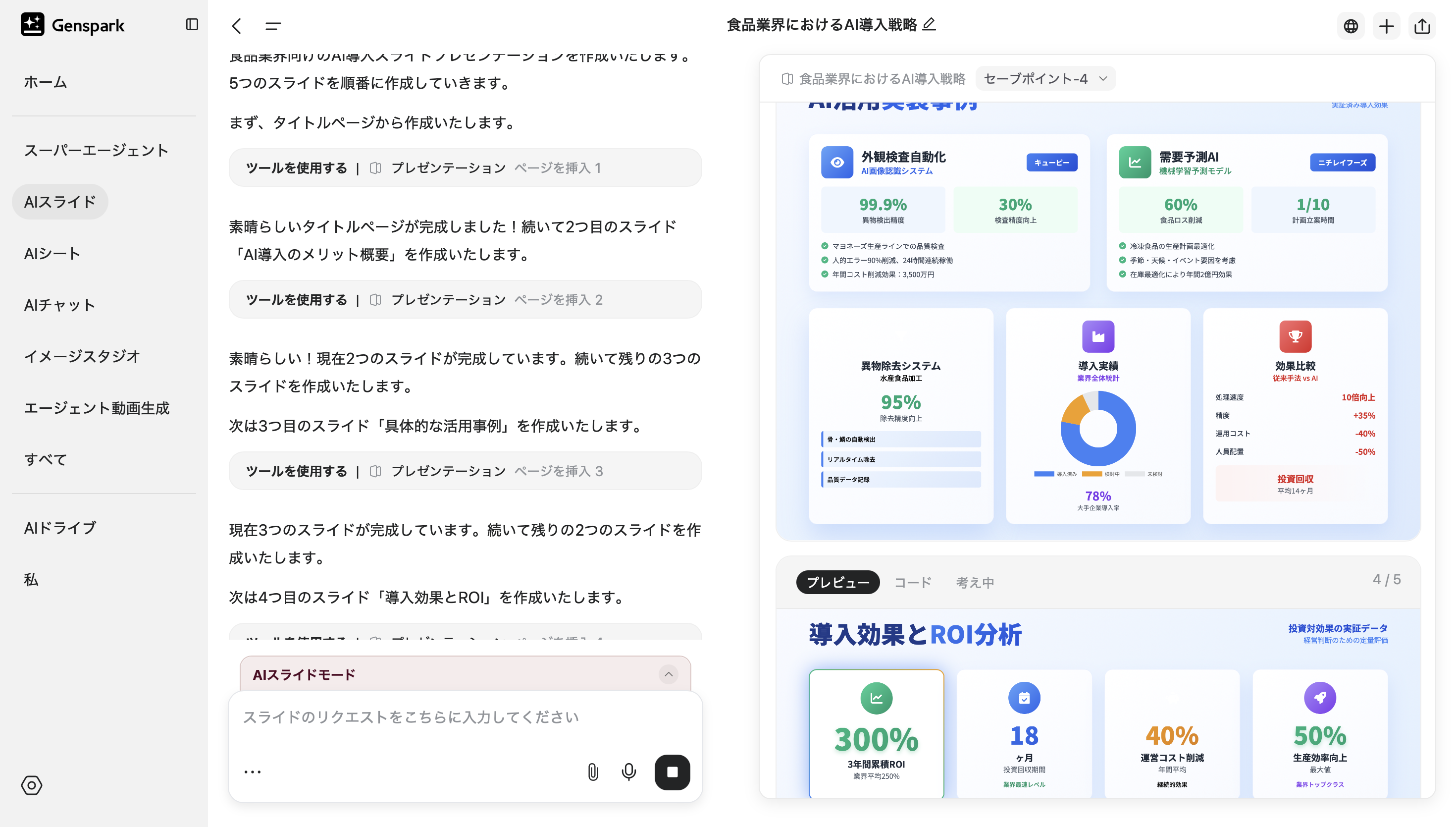Click the purple rocket icon above 50%
The image size is (1456, 827).
(x=1320, y=698)
